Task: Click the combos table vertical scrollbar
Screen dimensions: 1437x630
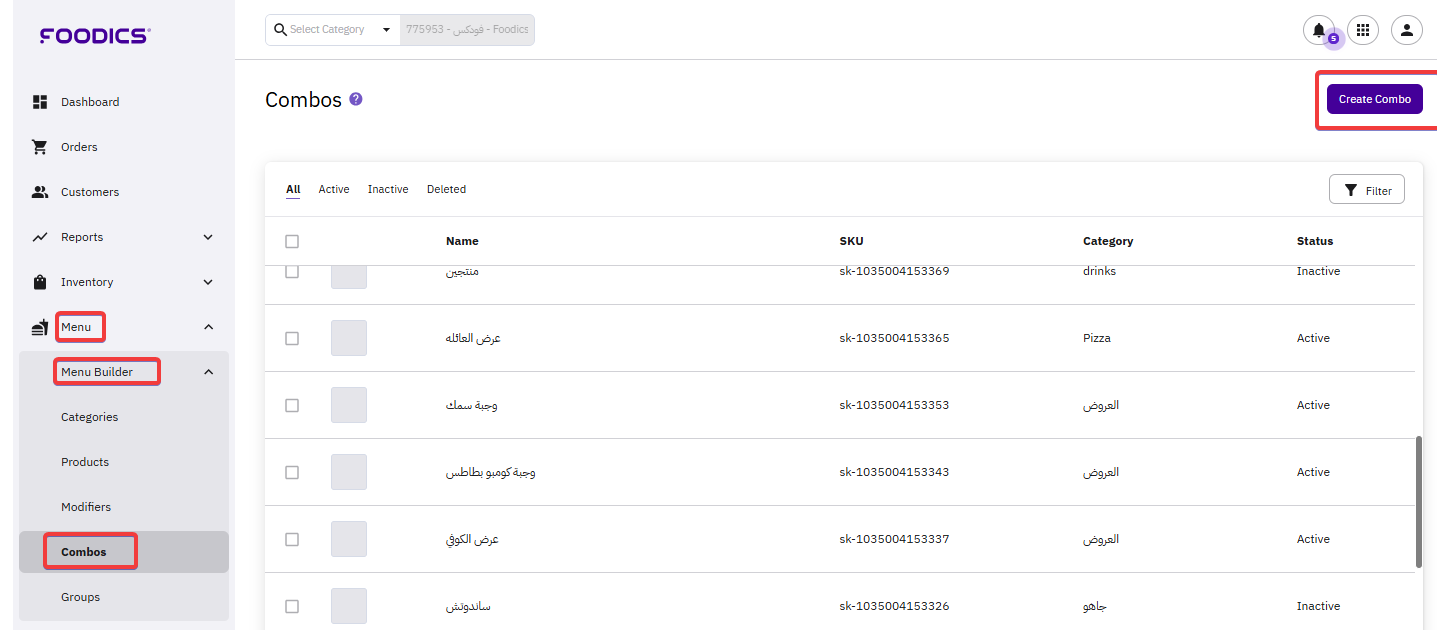Action: click(1419, 501)
